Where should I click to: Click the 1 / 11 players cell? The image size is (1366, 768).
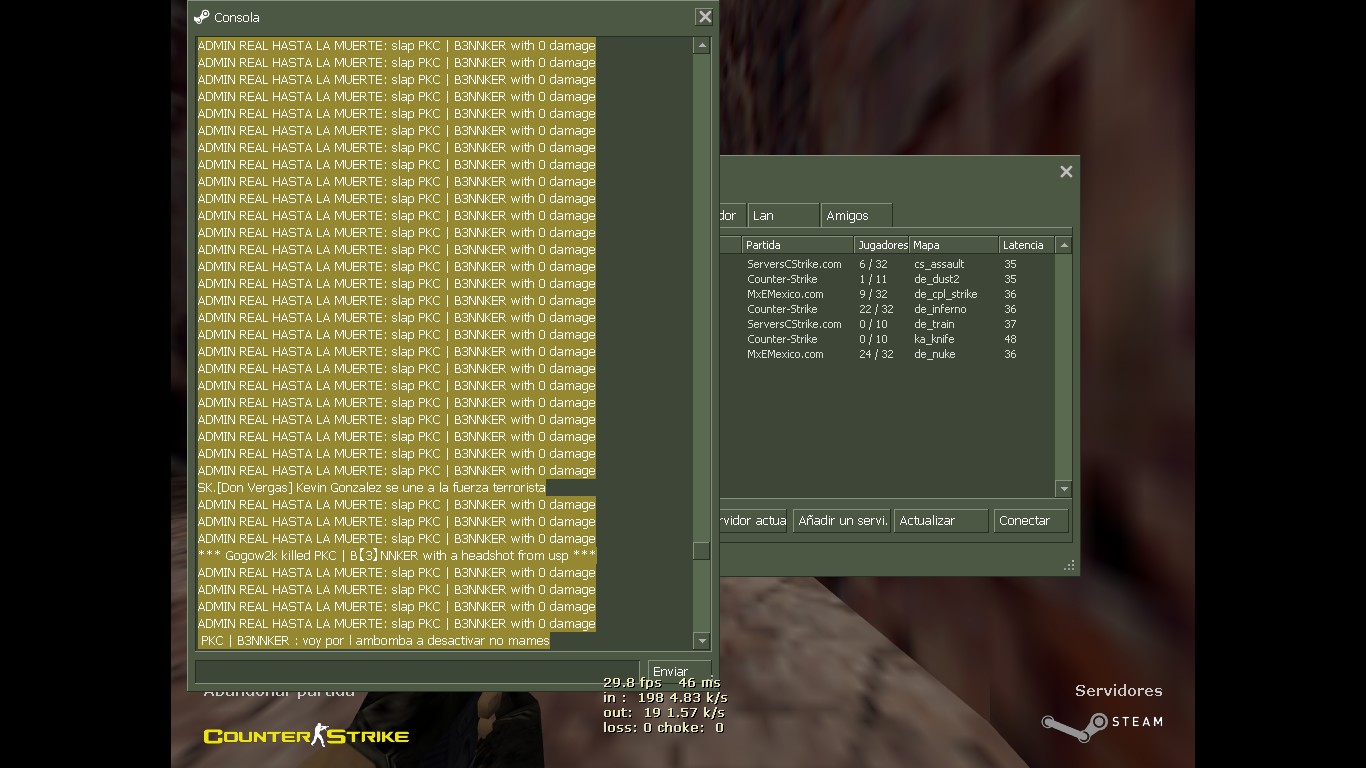click(872, 280)
